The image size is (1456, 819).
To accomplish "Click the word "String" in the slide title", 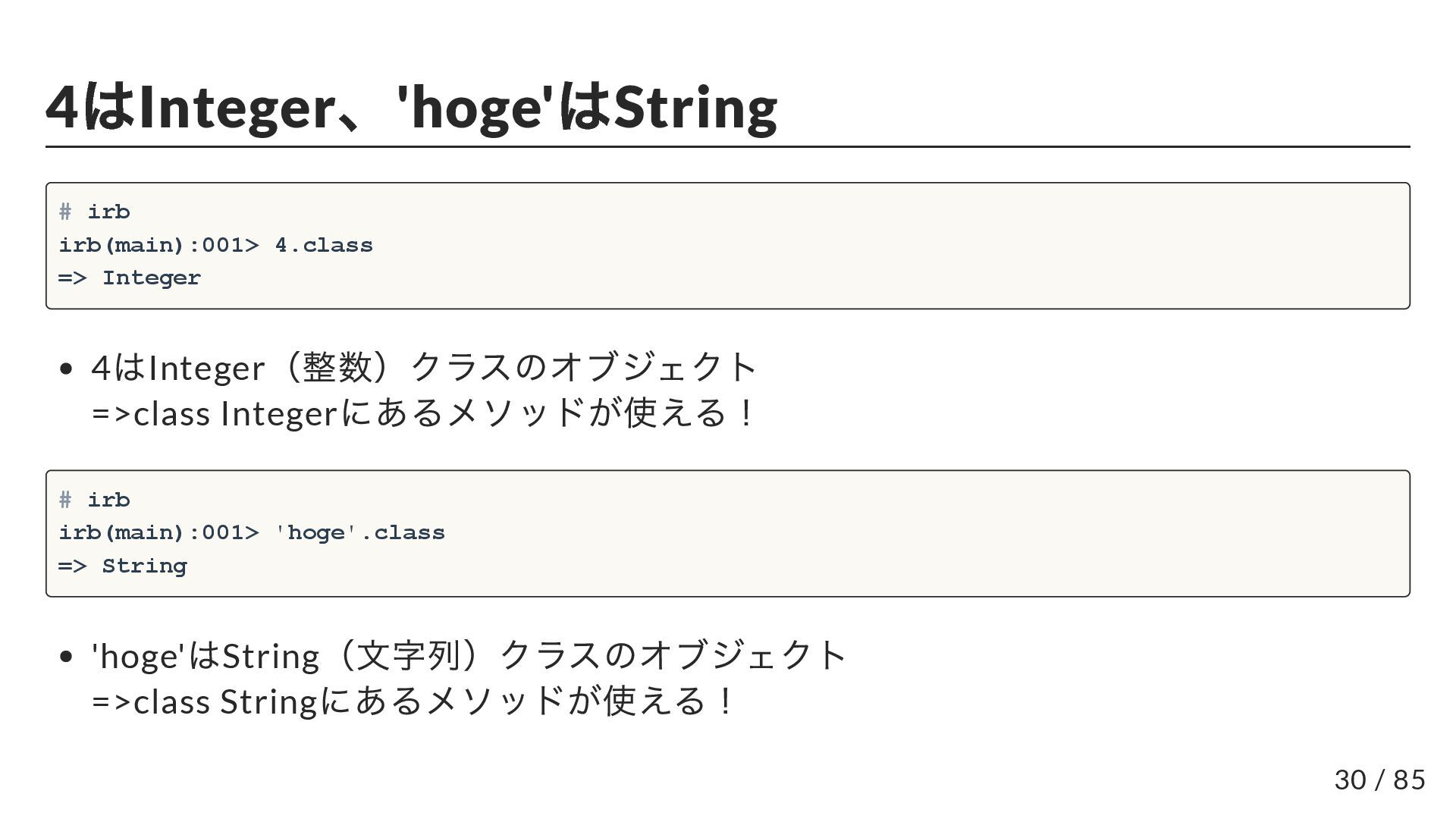I will (695, 107).
